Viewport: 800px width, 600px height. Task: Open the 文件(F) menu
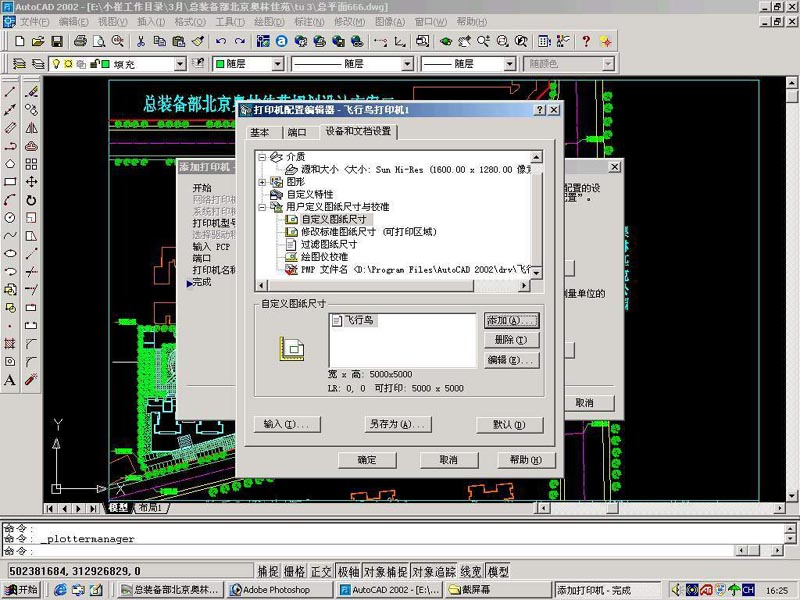[x=34, y=22]
